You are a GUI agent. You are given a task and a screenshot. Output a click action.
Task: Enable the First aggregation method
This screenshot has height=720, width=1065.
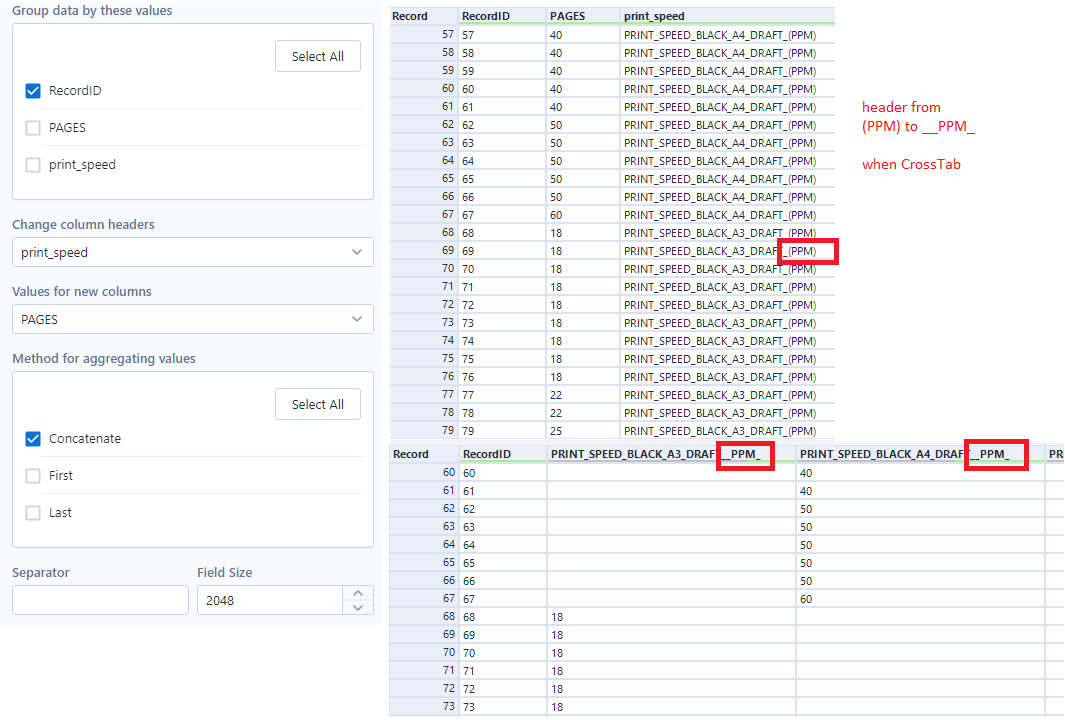pyautogui.click(x=33, y=475)
